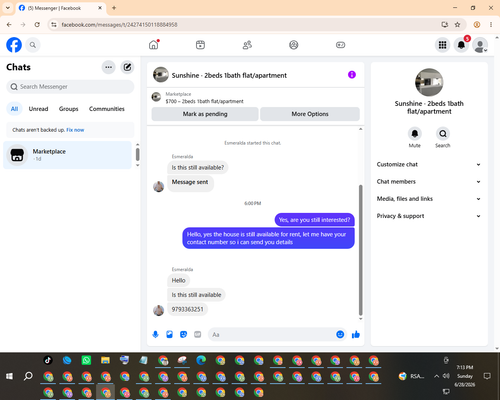Click the conversation title Sunshine 2beds 1bath

(x=229, y=75)
